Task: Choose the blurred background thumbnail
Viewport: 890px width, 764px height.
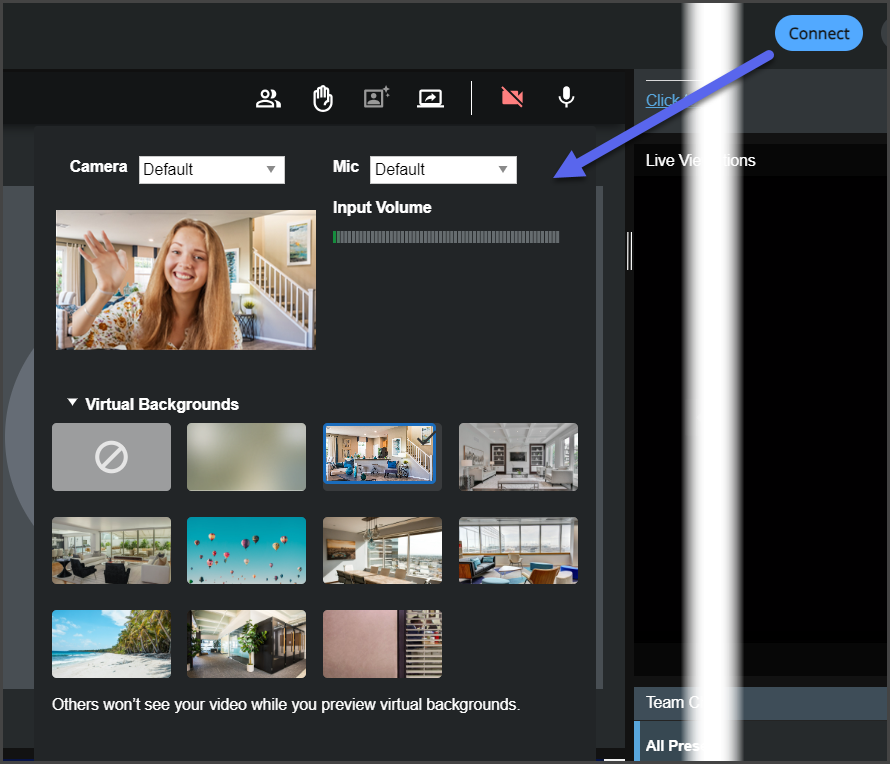Action: (x=246, y=457)
